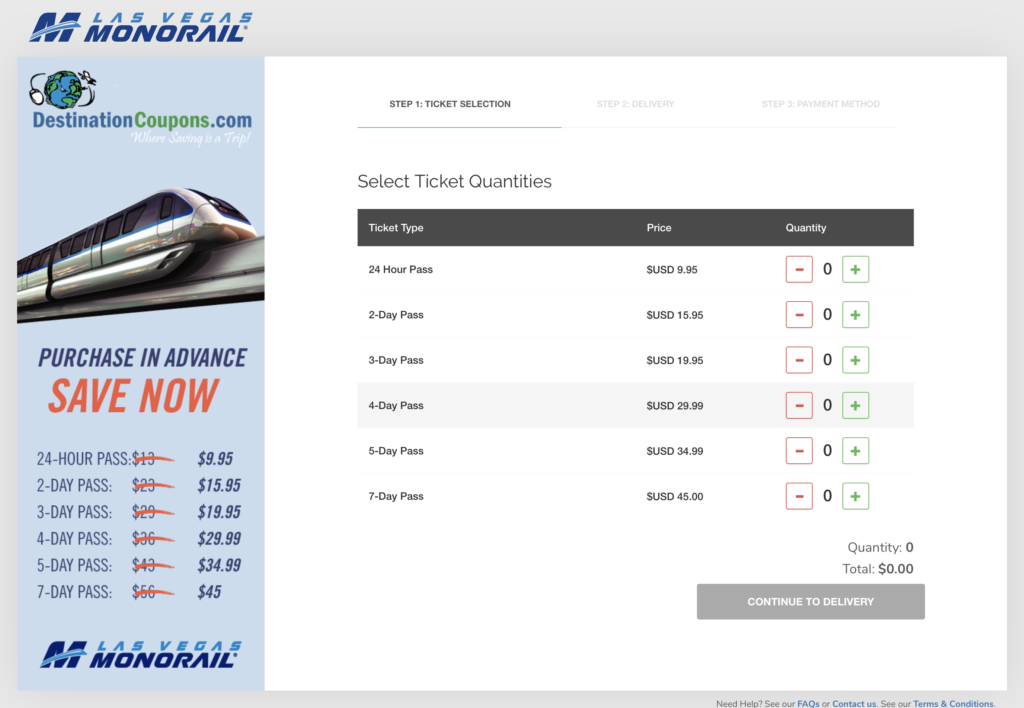Click Continue to Delivery button

pyautogui.click(x=810, y=602)
